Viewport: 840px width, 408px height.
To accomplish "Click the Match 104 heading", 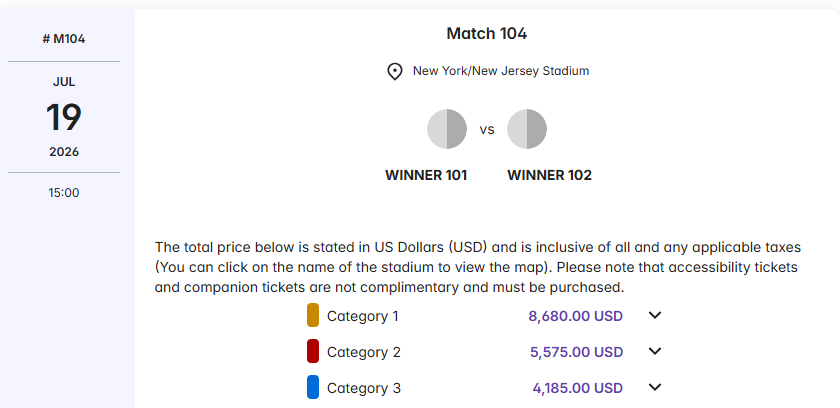I will tap(487, 34).
